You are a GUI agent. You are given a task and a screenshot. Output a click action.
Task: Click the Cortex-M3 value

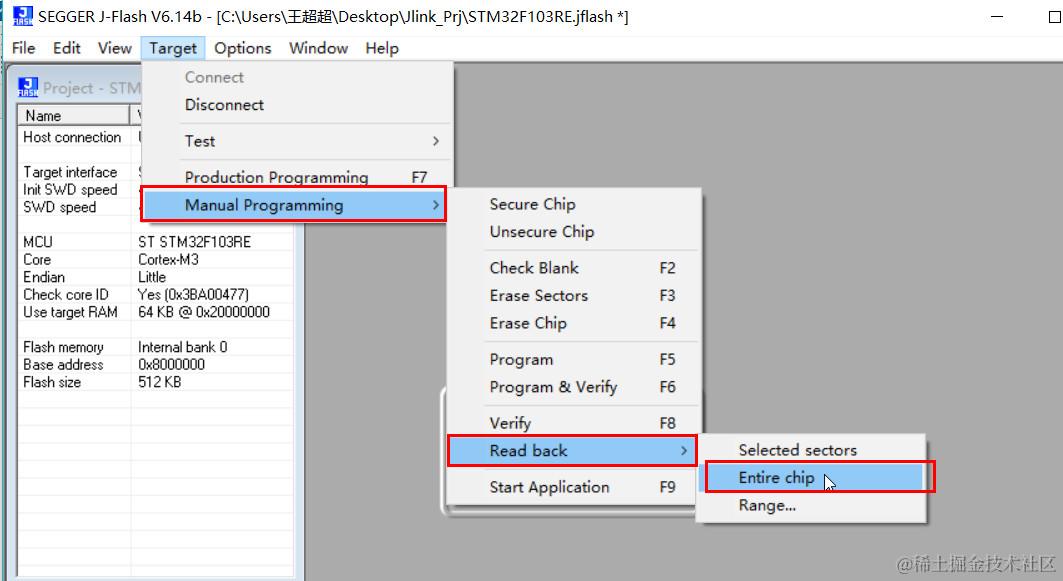168,260
